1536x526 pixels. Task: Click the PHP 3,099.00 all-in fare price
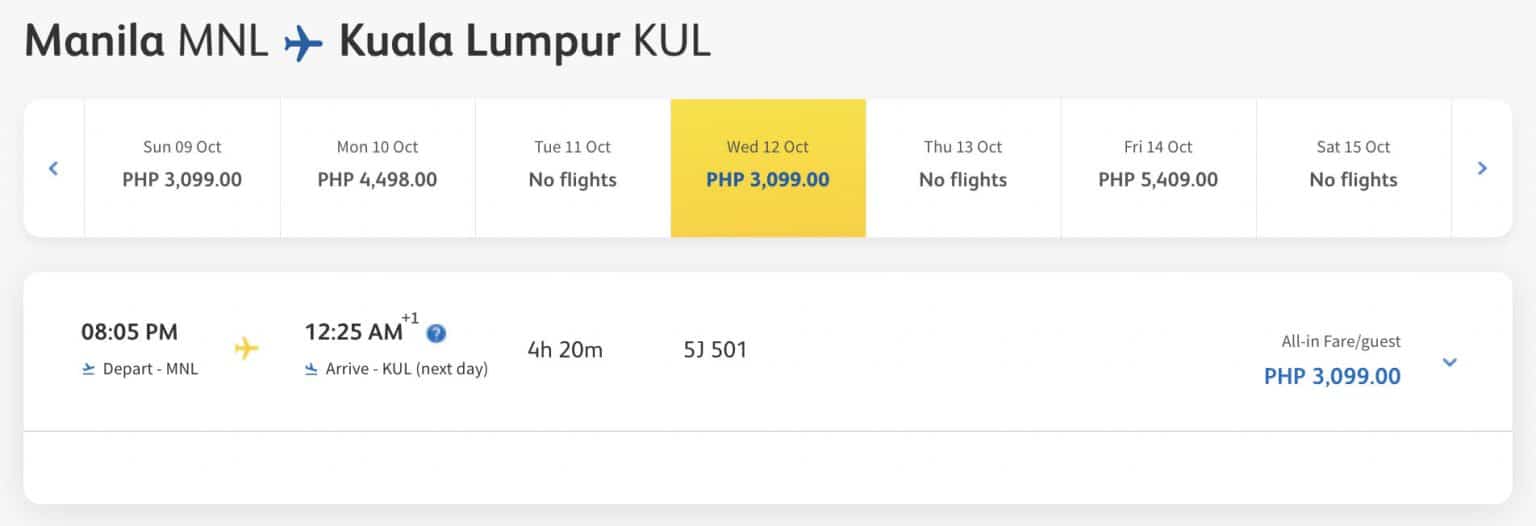(1332, 377)
